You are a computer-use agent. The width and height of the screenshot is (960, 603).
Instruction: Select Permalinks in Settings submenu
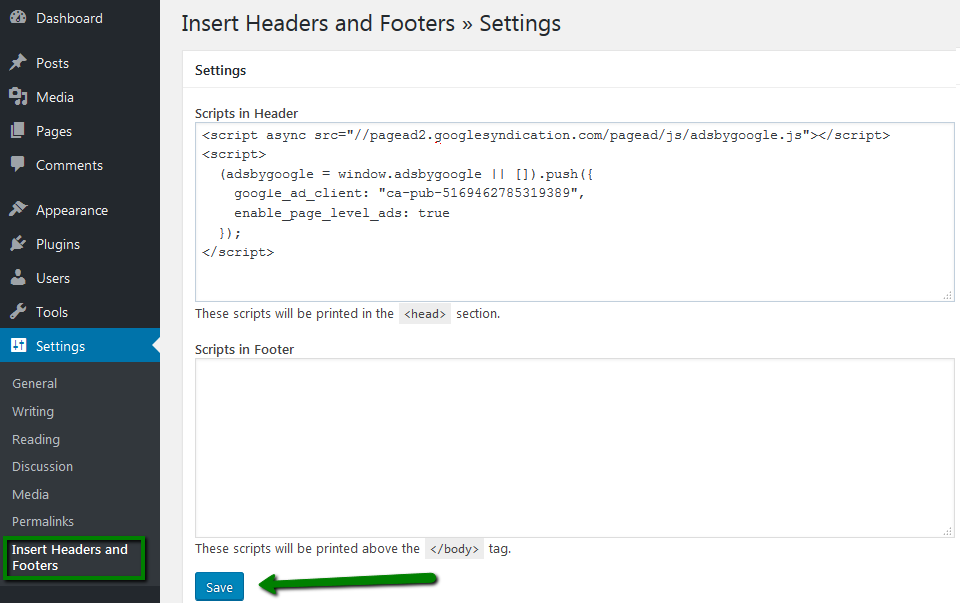[x=43, y=522]
